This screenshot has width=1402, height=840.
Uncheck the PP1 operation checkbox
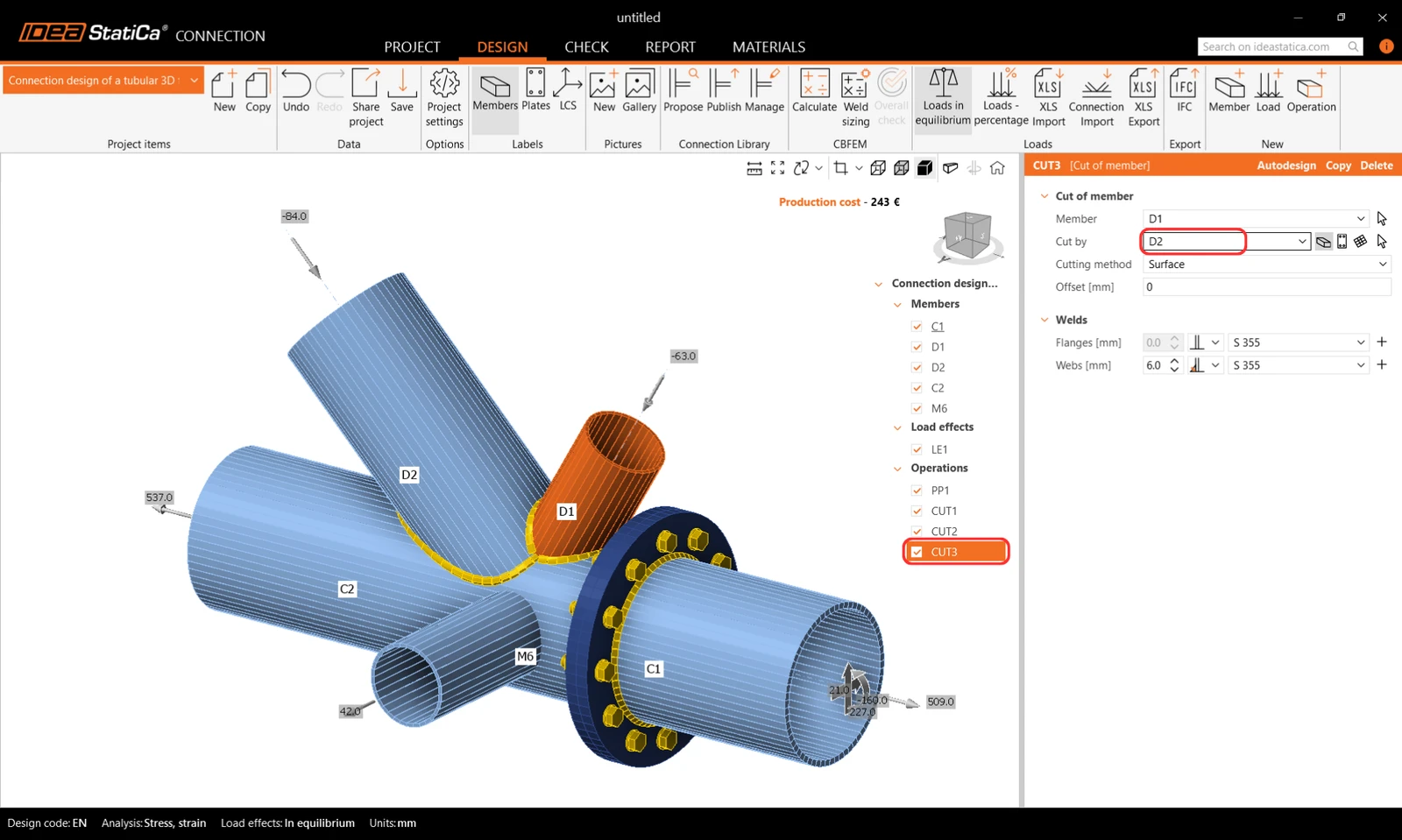(917, 491)
